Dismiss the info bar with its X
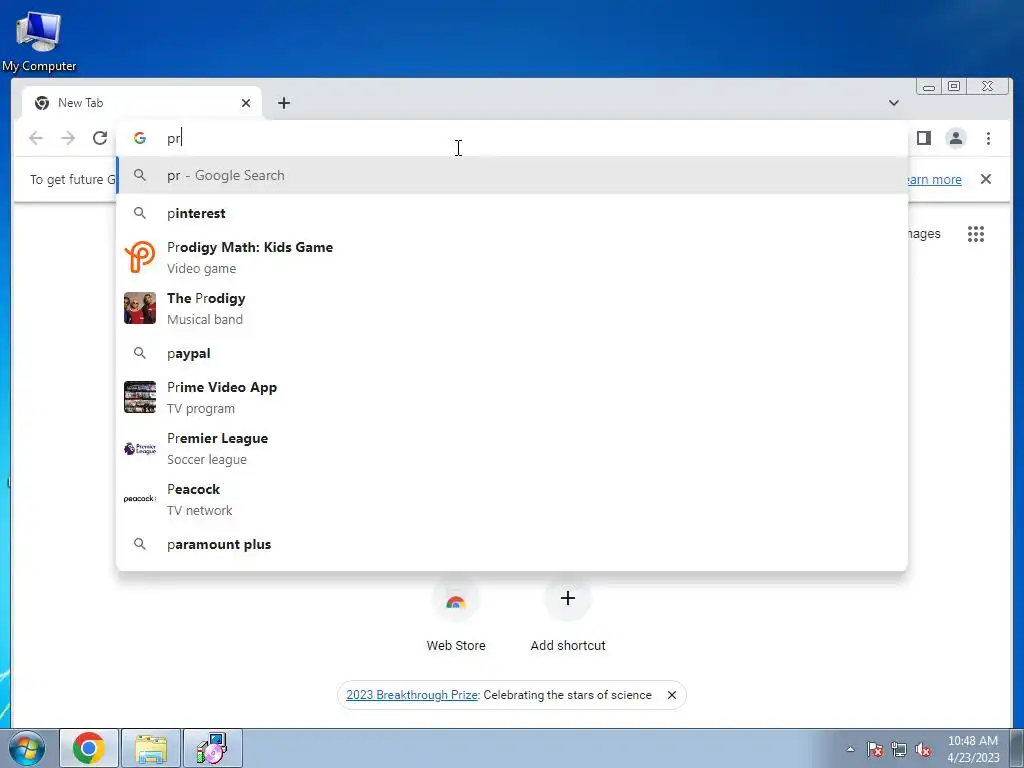The image size is (1024, 768). coord(986,179)
